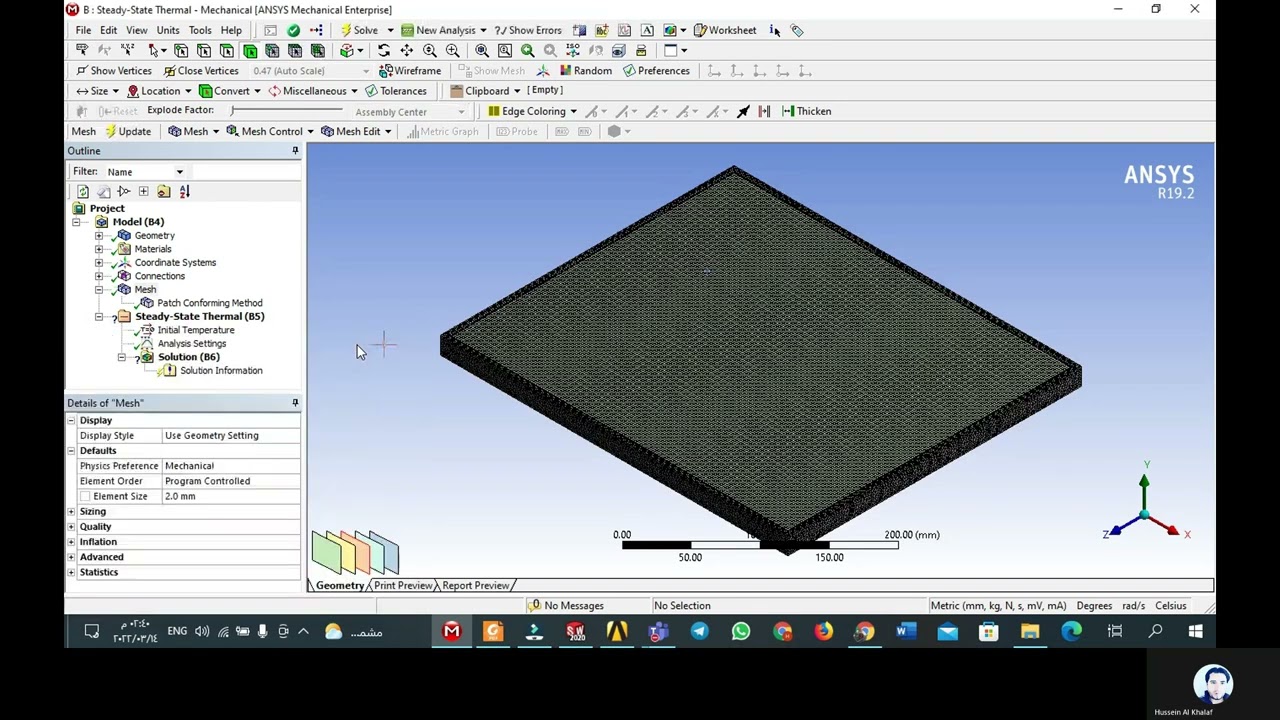Open the Edit menu
Viewport: 1280px width, 720px height.
coord(108,30)
